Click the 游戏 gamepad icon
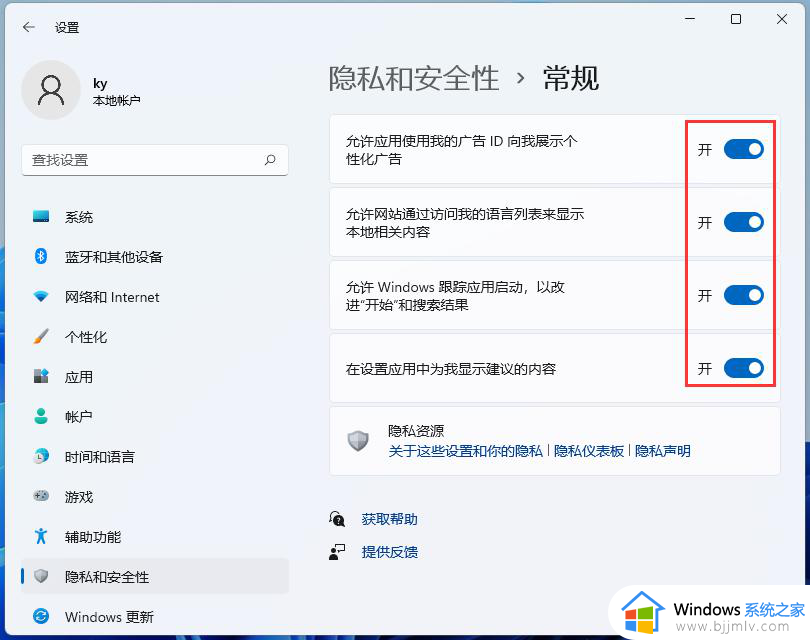Screen dimensions: 810x640 (41, 496)
